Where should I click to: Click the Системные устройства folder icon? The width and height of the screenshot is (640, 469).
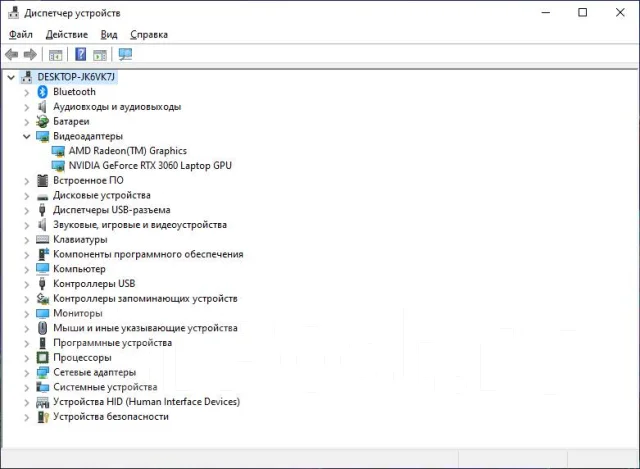coord(42,387)
